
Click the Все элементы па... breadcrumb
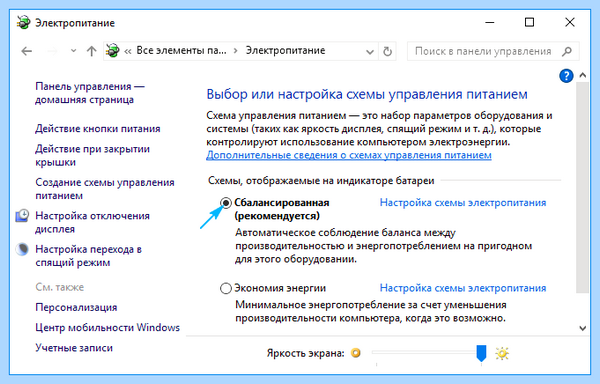tap(181, 50)
